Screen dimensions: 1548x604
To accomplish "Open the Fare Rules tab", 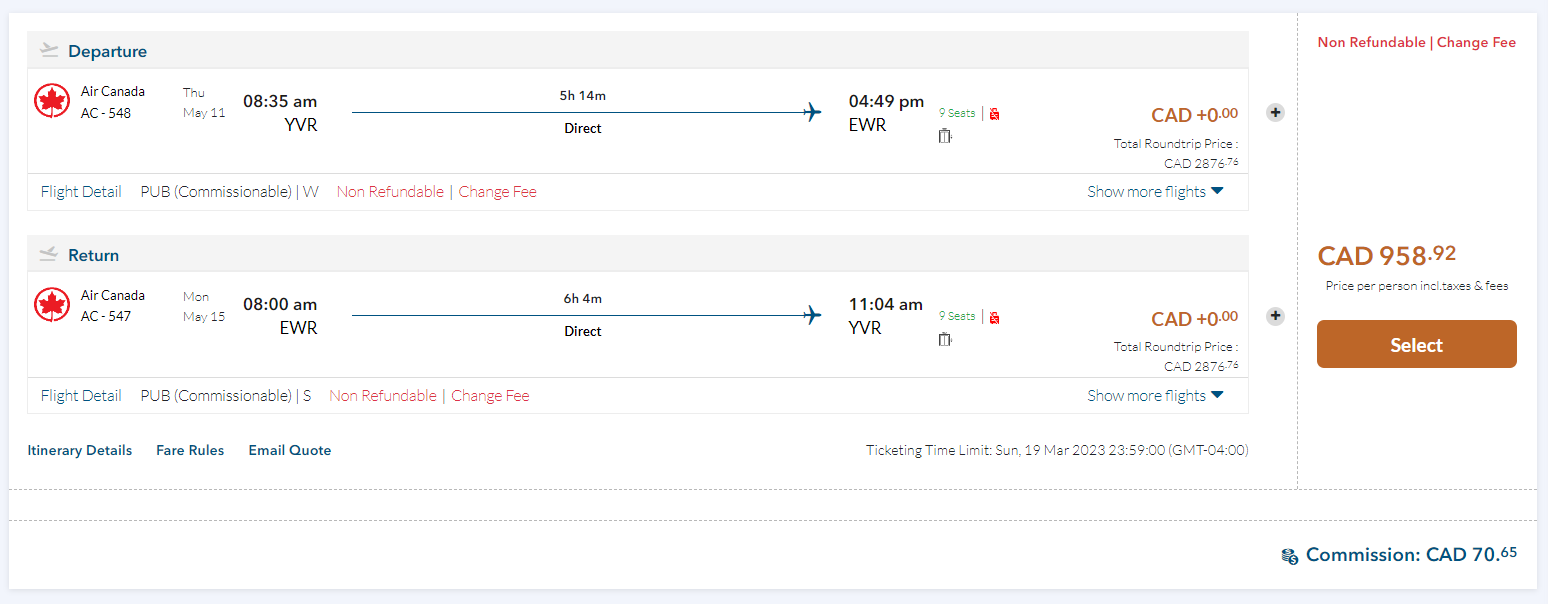I will (x=190, y=451).
